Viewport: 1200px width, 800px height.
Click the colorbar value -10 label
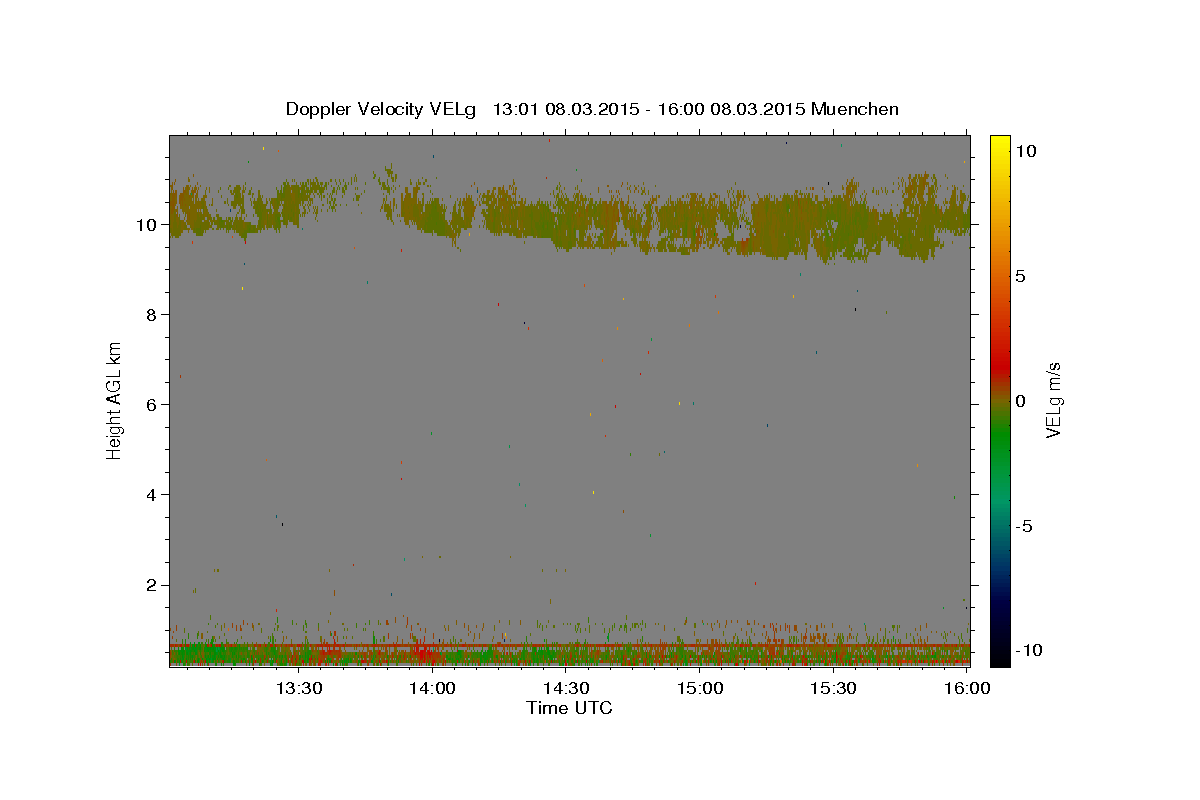(x=1027, y=650)
